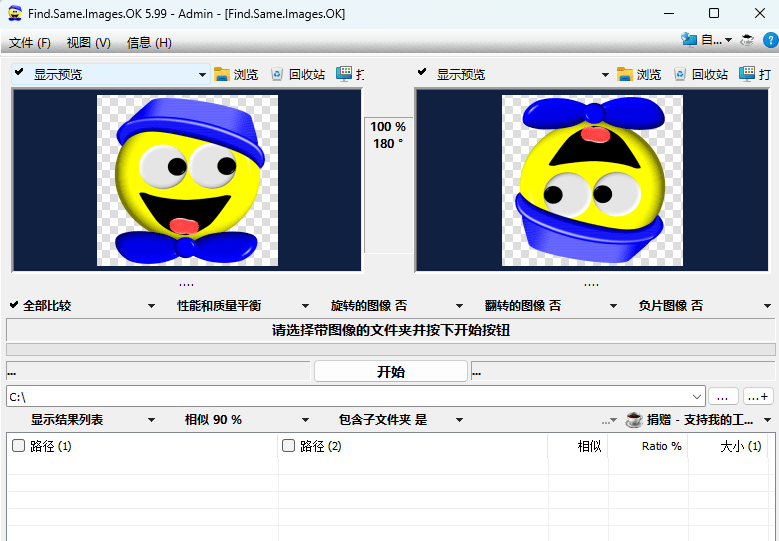This screenshot has height=541, width=779.
Task: Click the right pane 回收站 recycle icon
Action: pos(680,75)
